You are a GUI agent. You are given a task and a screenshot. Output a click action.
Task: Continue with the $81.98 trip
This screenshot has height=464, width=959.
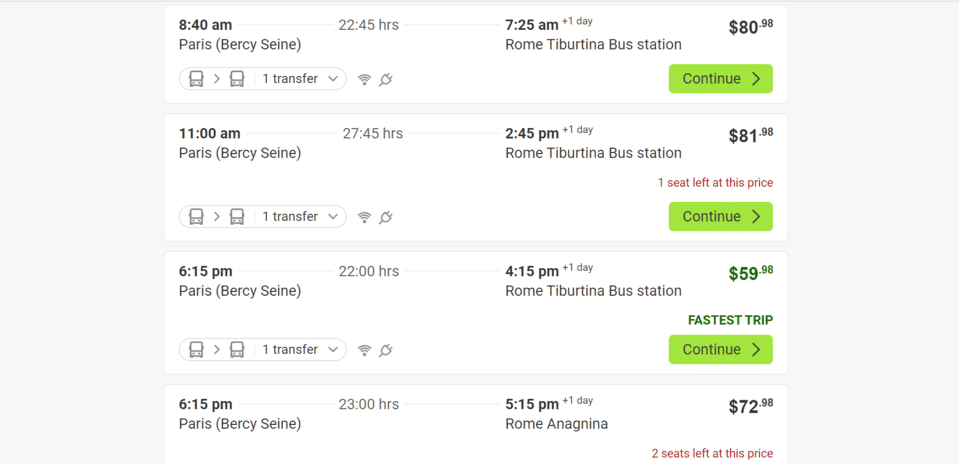[720, 217]
